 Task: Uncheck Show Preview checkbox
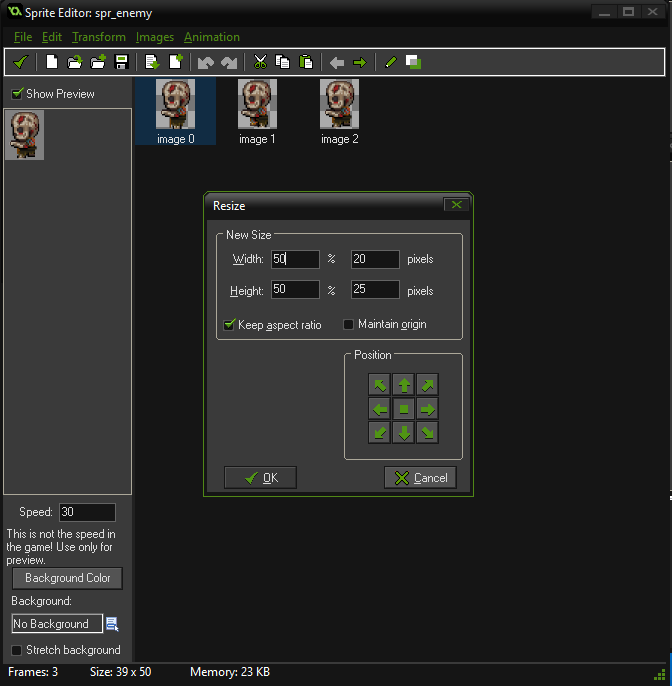tap(17, 94)
